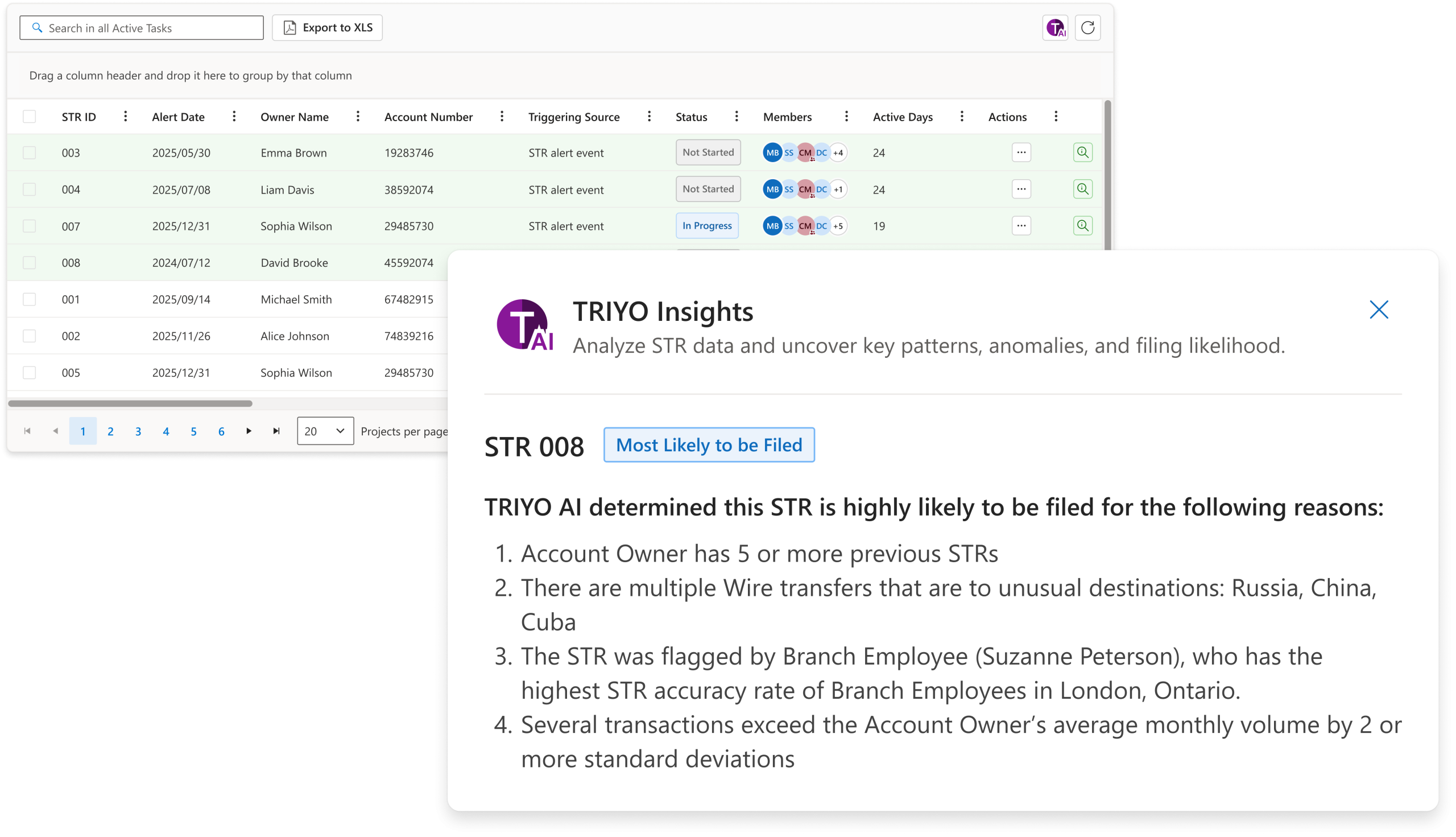Click the refresh icon
Viewport: 1456px width, 837px height.
1087,27
